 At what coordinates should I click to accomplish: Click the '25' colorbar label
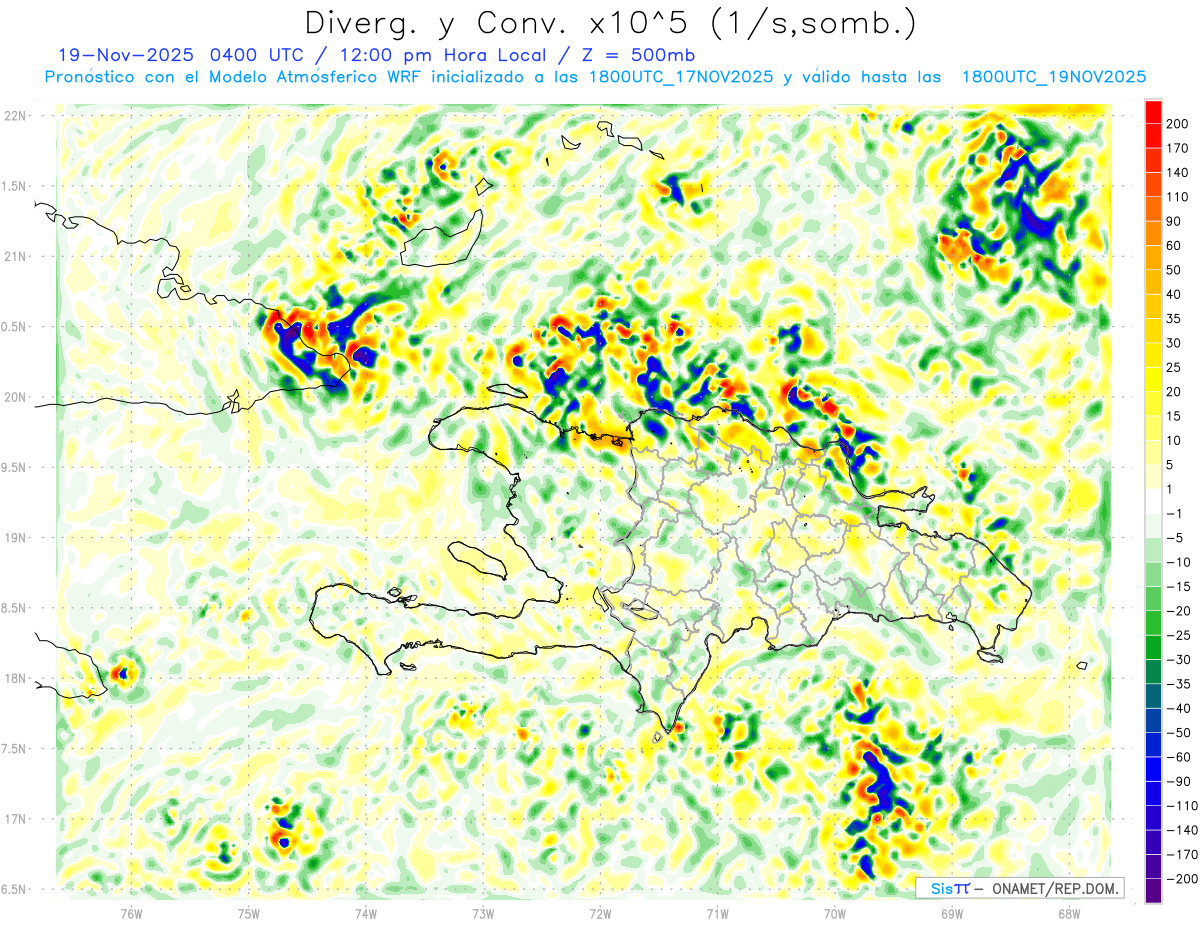(1174, 367)
